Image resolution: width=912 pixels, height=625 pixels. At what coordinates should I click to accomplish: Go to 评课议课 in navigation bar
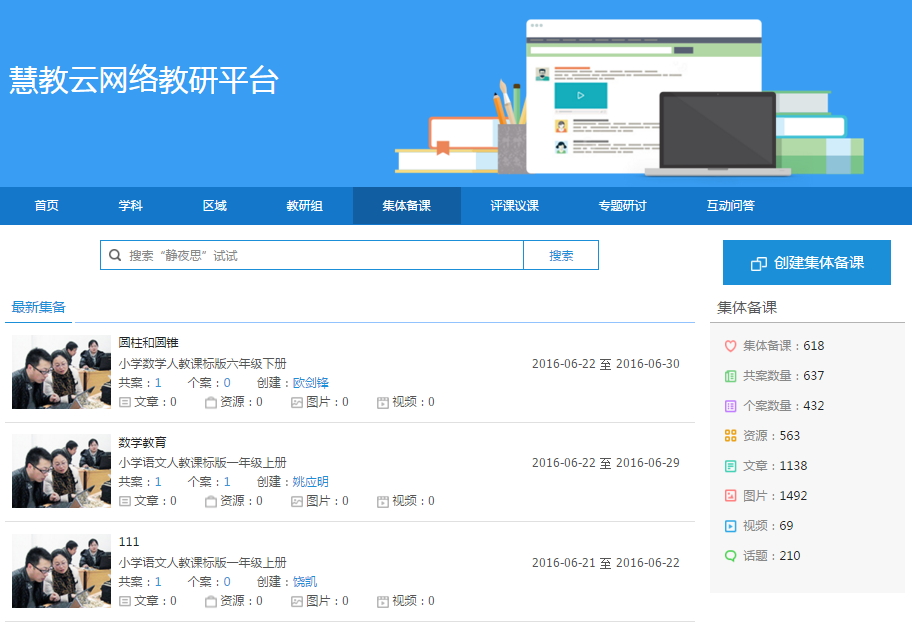(514, 206)
